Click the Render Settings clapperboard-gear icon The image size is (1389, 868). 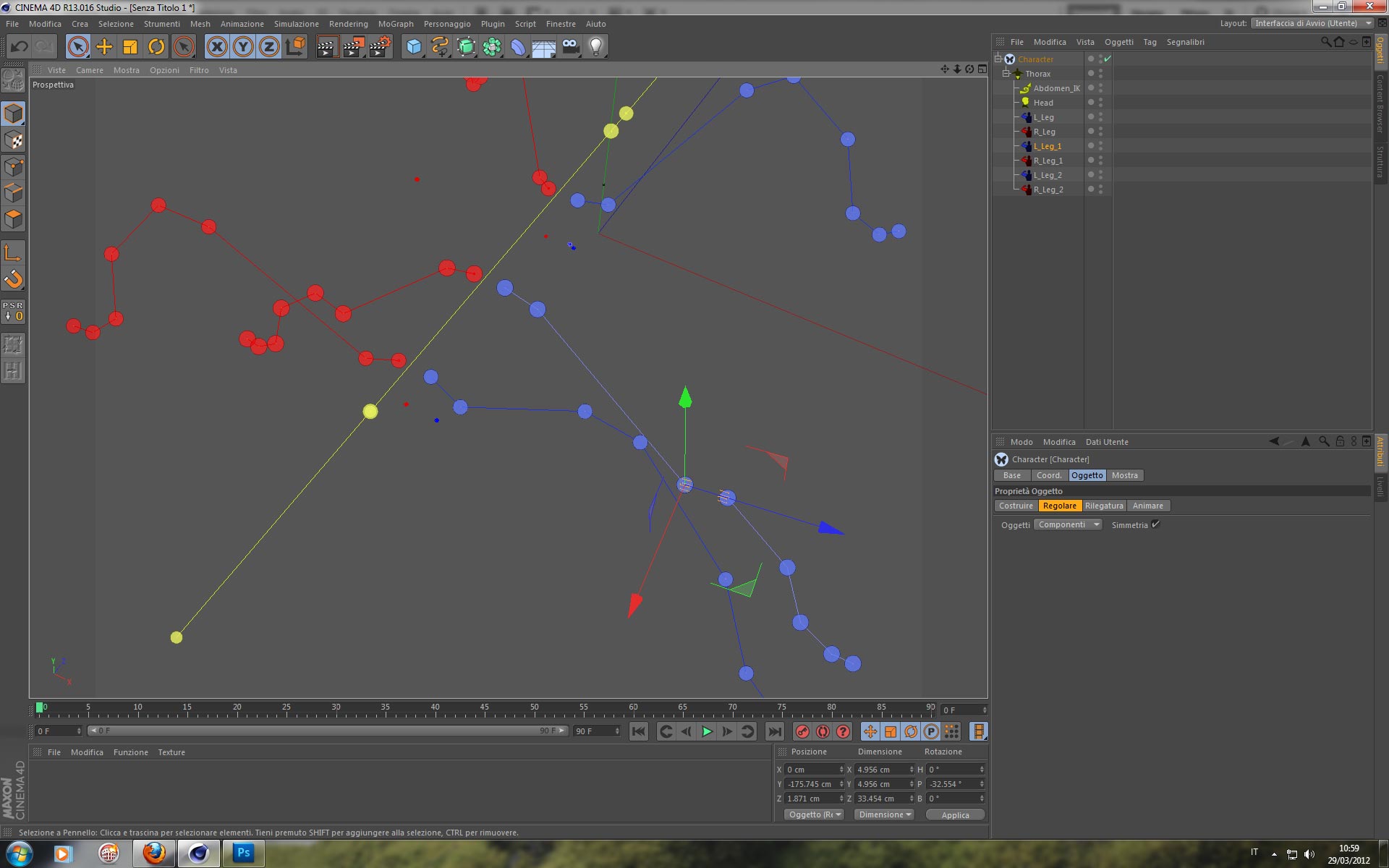point(380,47)
